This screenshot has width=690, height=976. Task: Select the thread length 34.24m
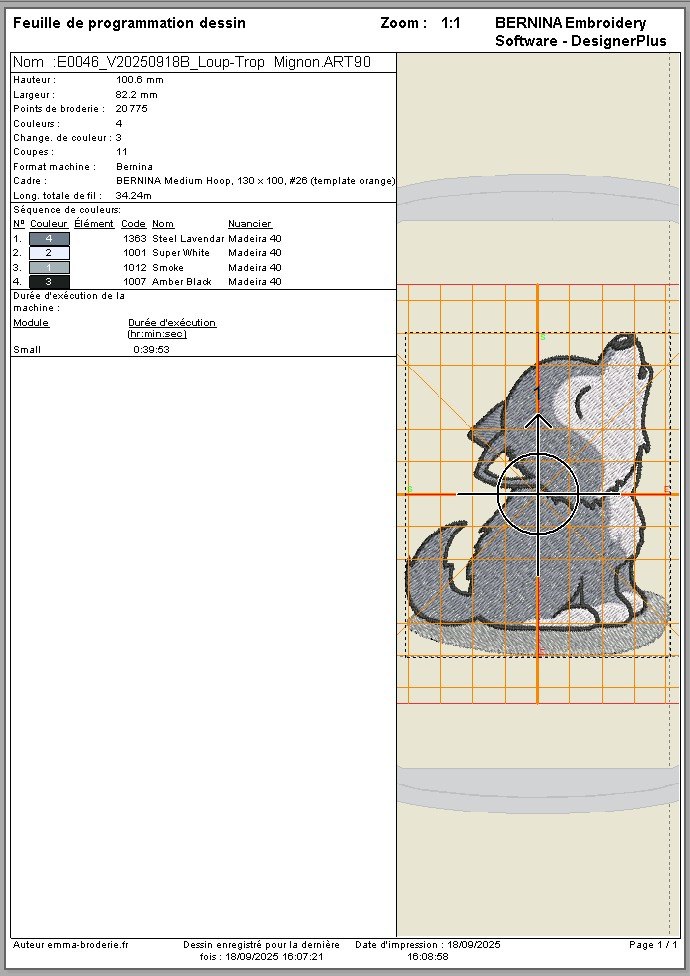coord(133,195)
